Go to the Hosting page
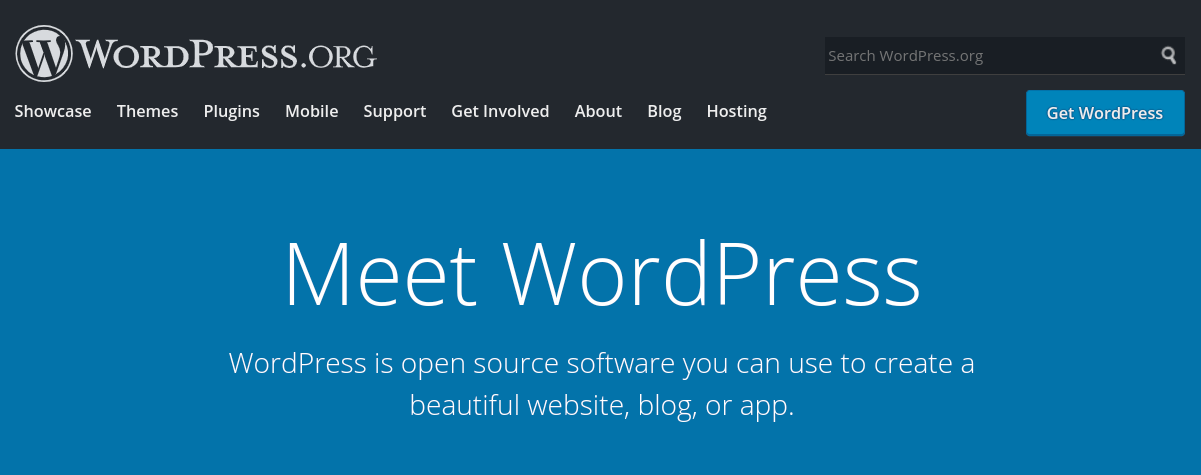The image size is (1201, 475). pos(737,111)
